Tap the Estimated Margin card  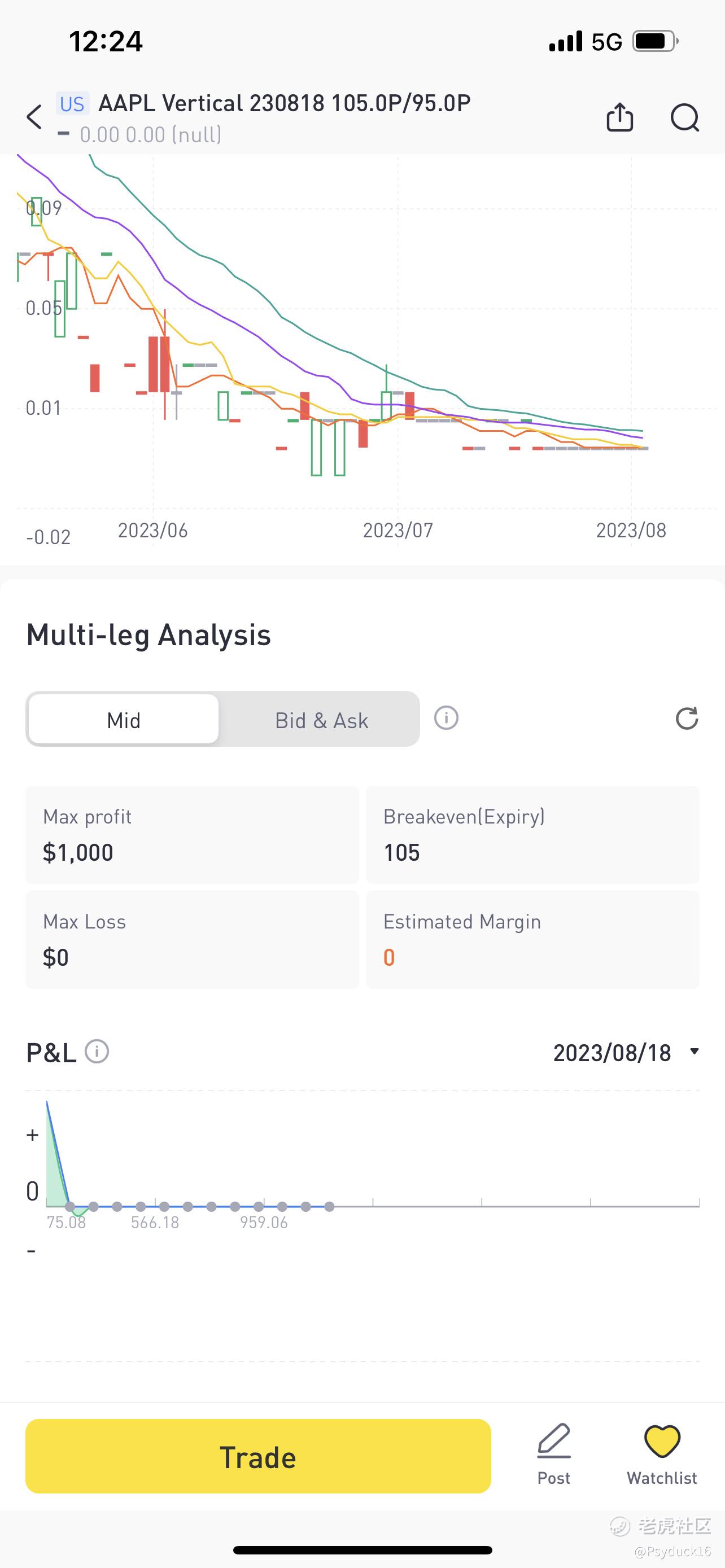point(532,939)
